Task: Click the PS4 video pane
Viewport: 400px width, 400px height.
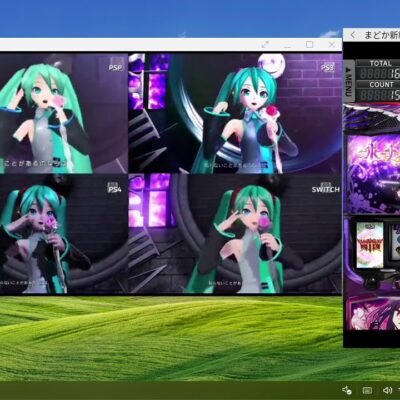Action: [64, 233]
